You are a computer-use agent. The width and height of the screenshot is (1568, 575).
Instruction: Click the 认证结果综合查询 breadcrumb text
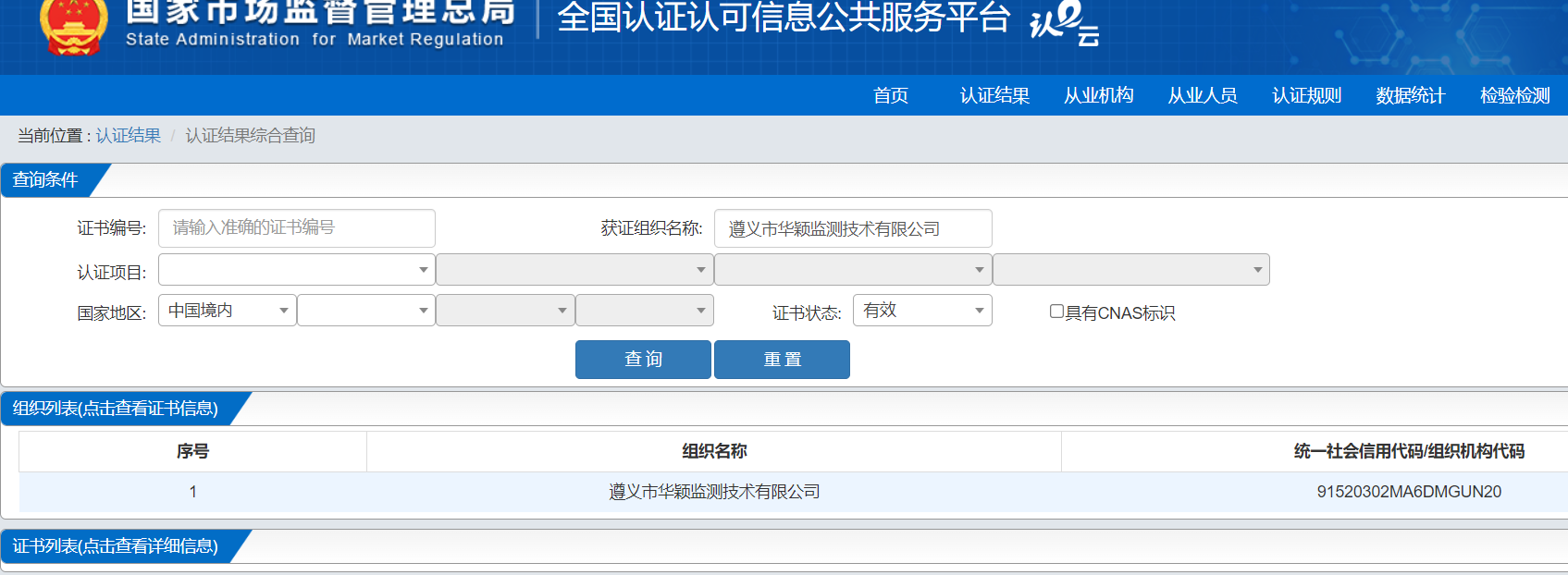251,136
